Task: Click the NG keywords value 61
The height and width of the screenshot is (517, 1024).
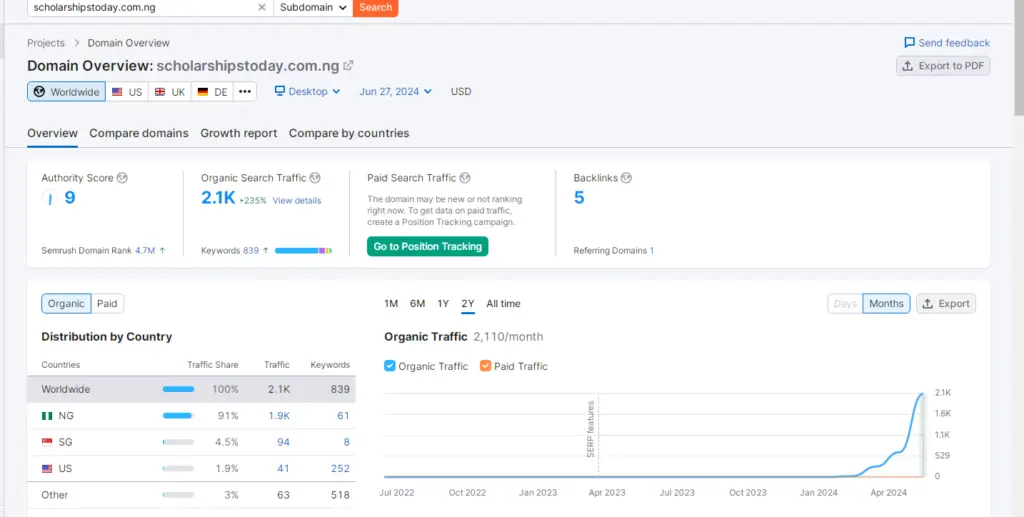Action: point(343,416)
